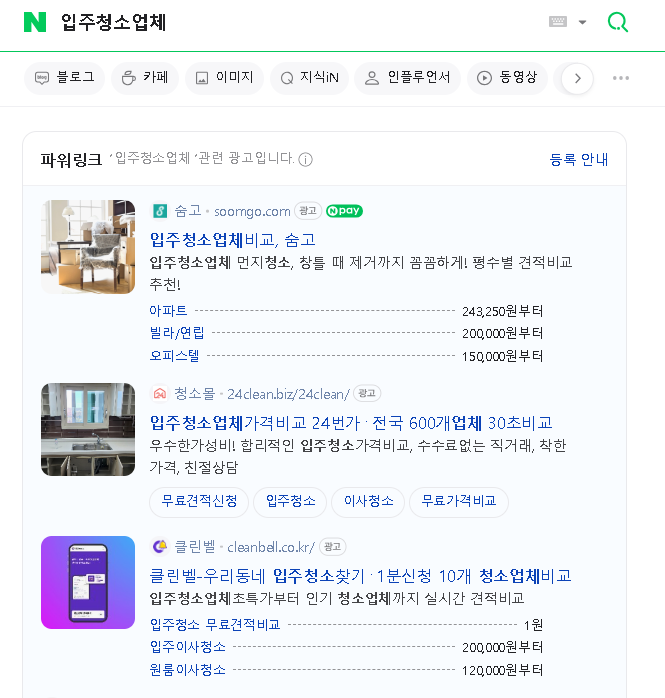665x698 pixels.
Task: Open the 24clean.biz/24clean/ URL link
Action: tap(288, 394)
